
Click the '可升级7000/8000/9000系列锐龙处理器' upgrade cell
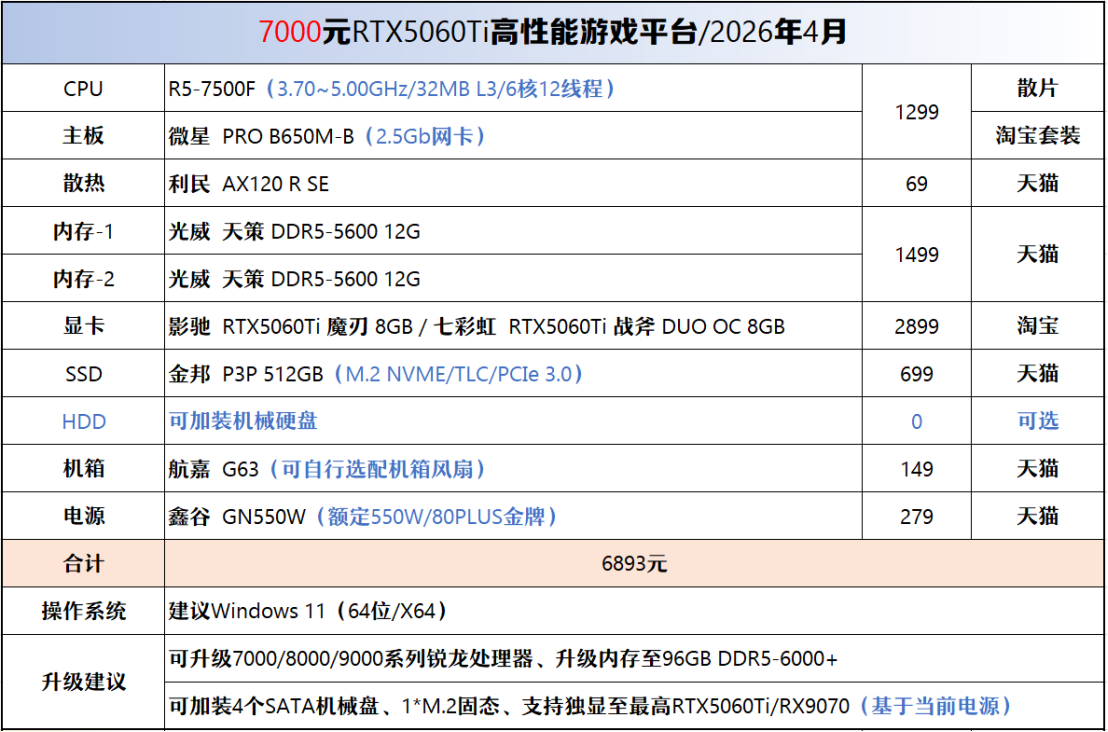[x=635, y=659]
